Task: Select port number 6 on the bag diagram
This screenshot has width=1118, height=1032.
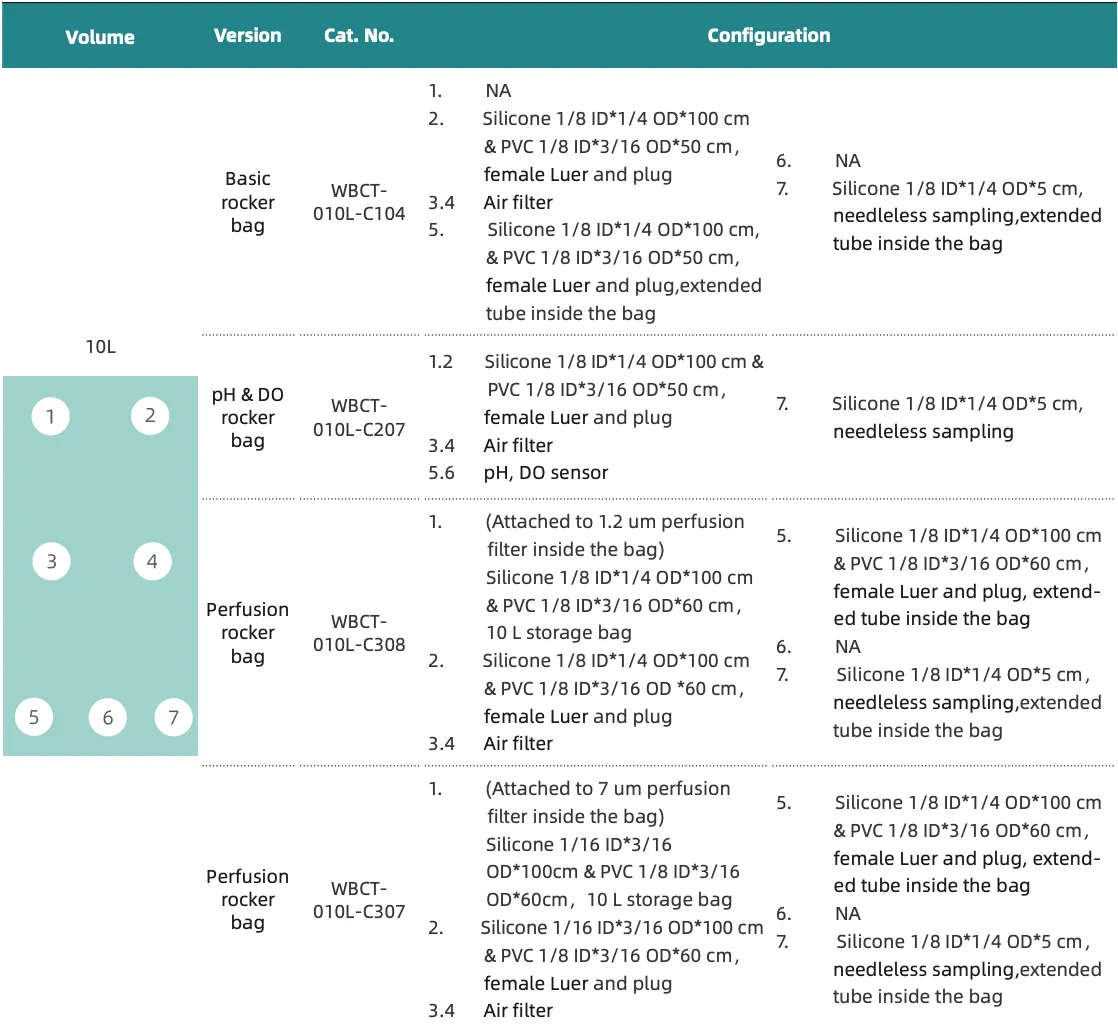Action: click(108, 717)
